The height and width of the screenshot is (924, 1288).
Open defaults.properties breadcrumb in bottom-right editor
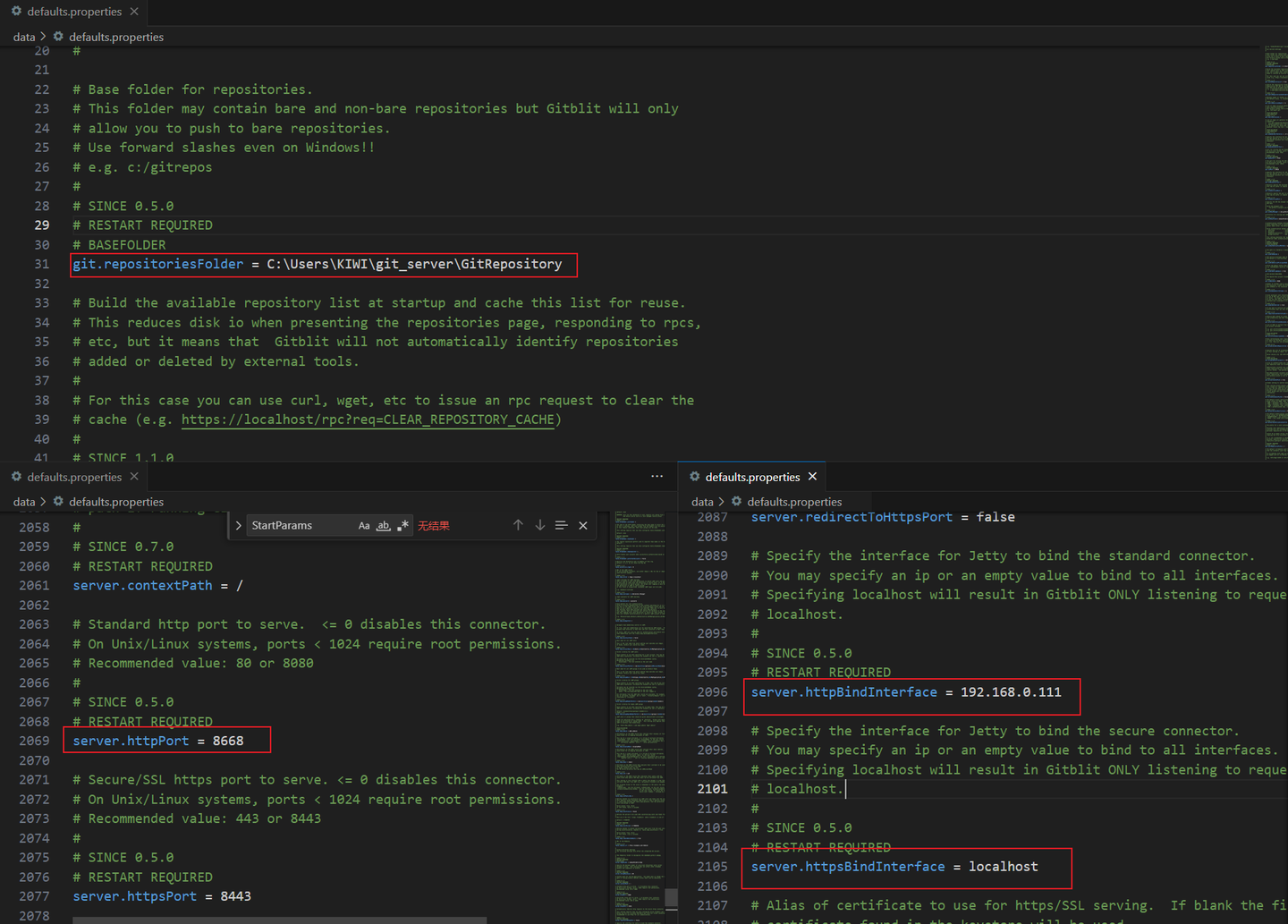[x=794, y=502]
